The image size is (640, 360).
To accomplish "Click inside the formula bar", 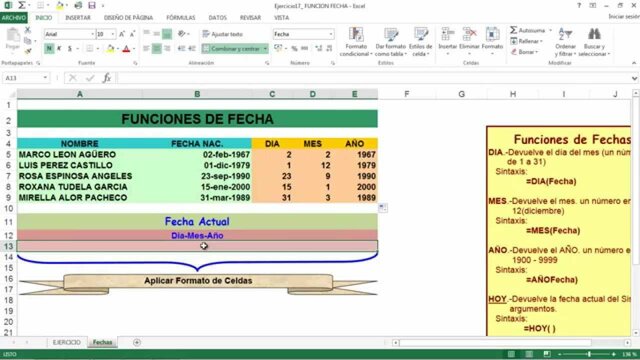I will 373,78.
